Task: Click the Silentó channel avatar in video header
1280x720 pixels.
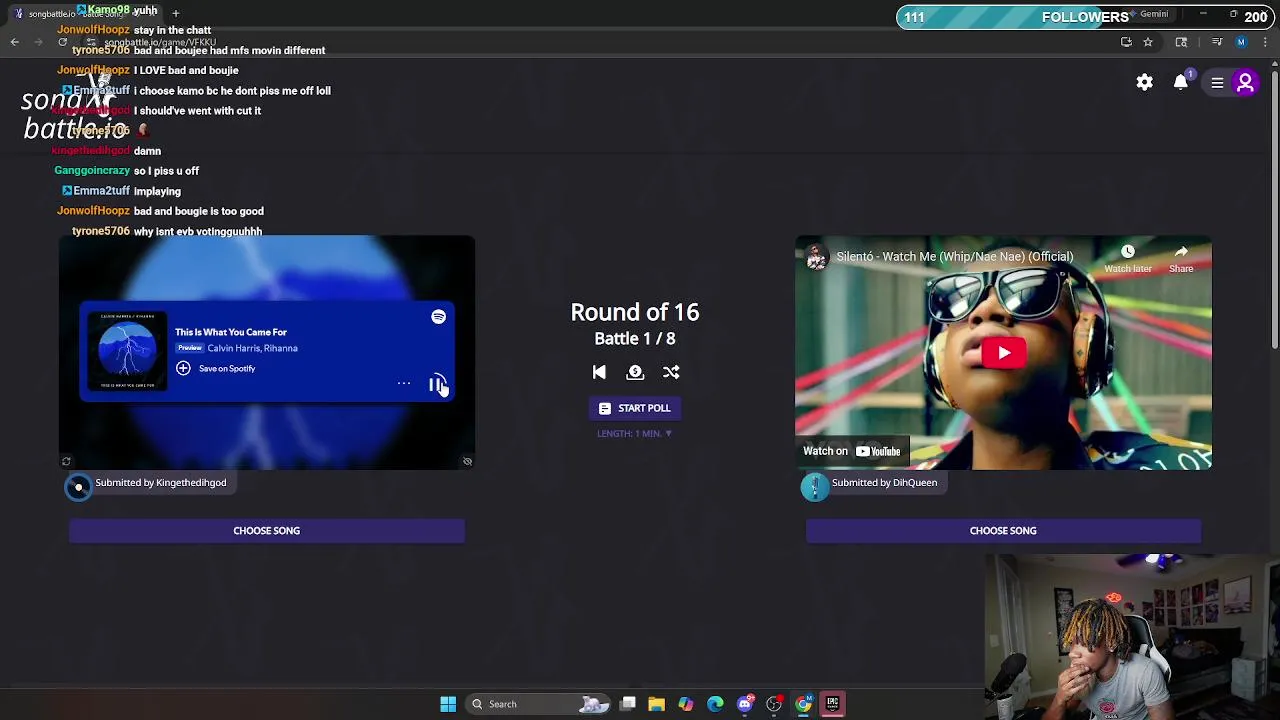Action: point(817,257)
